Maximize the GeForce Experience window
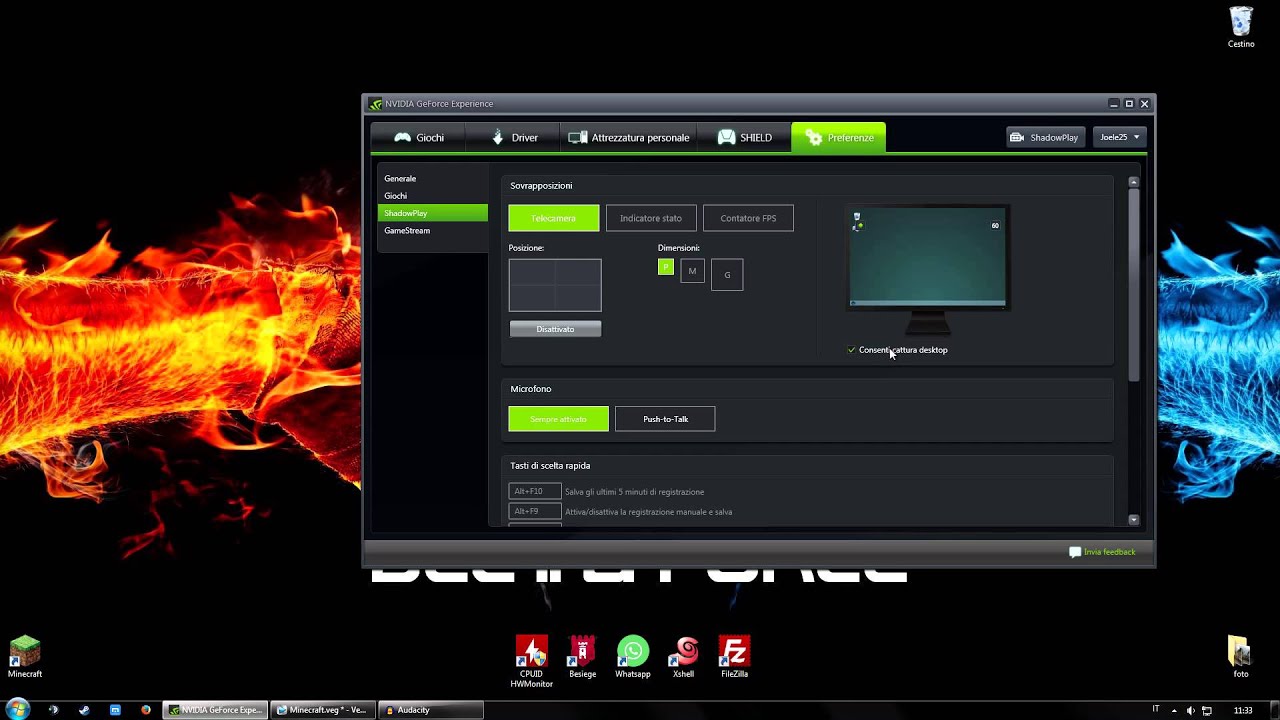1280x720 pixels. (x=1129, y=104)
